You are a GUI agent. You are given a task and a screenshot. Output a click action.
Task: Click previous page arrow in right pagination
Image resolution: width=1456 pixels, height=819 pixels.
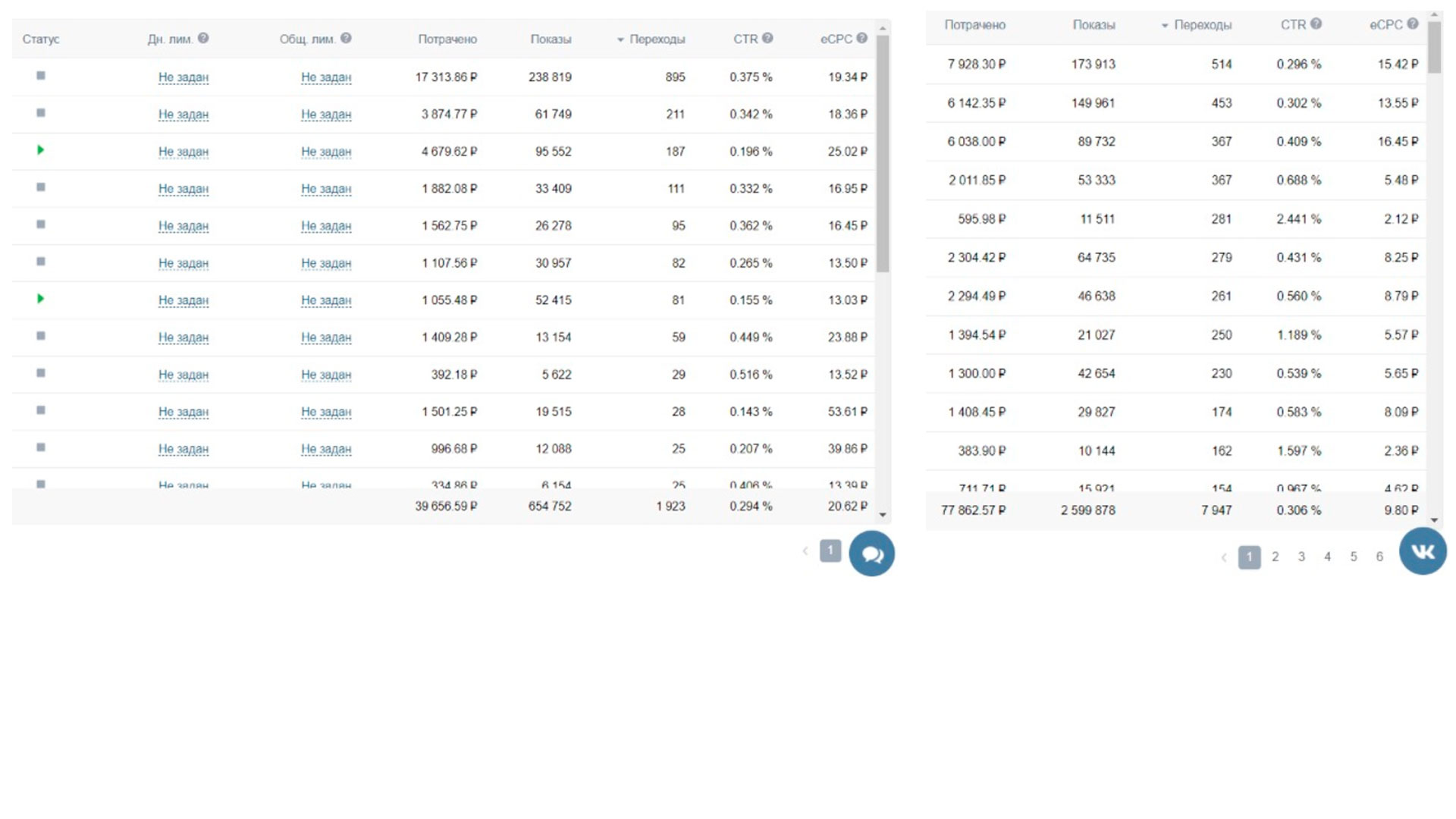tap(1223, 557)
